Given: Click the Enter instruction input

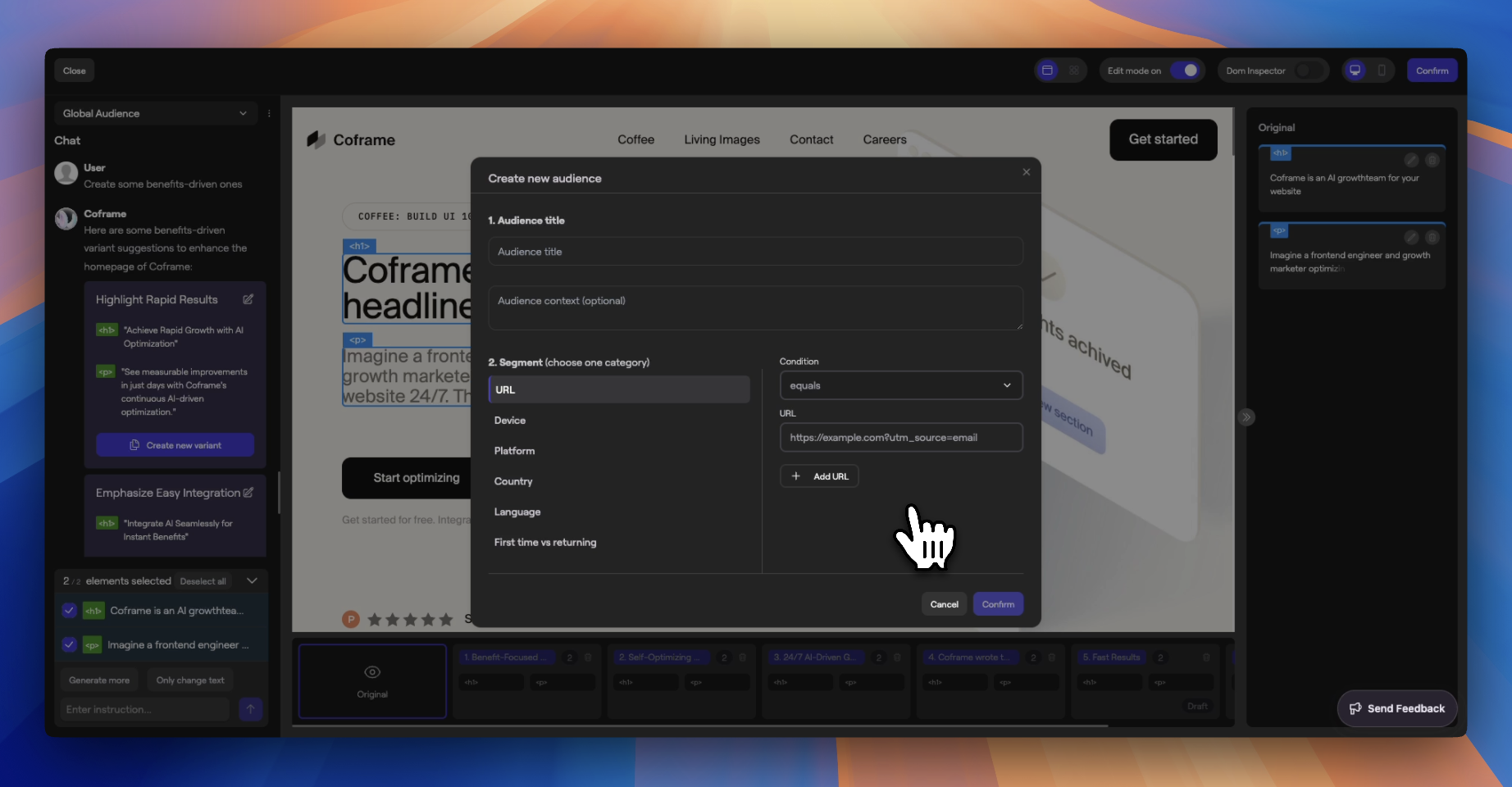Looking at the screenshot, I should (x=145, y=709).
